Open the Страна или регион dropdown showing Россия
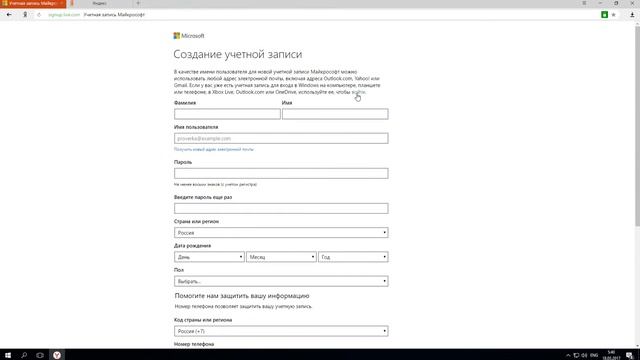Viewport: 640px width, 360px height. pyautogui.click(x=281, y=233)
